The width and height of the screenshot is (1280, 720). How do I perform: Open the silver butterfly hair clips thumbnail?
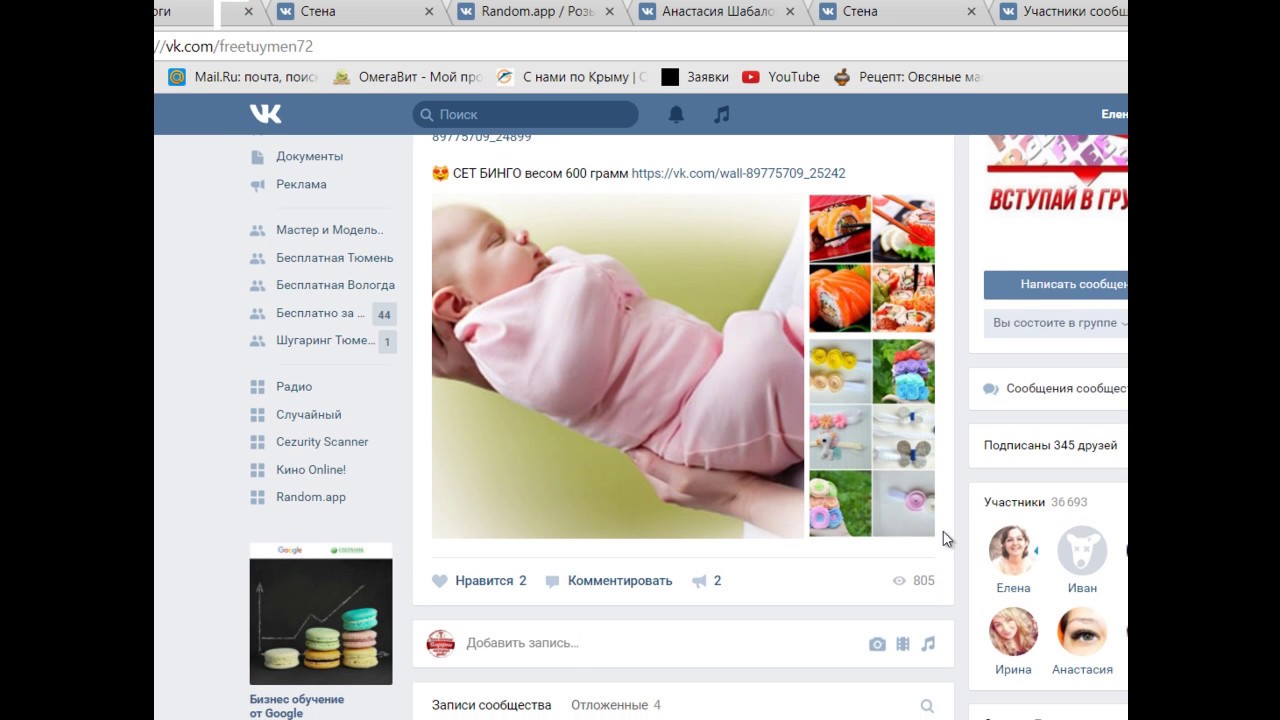904,437
